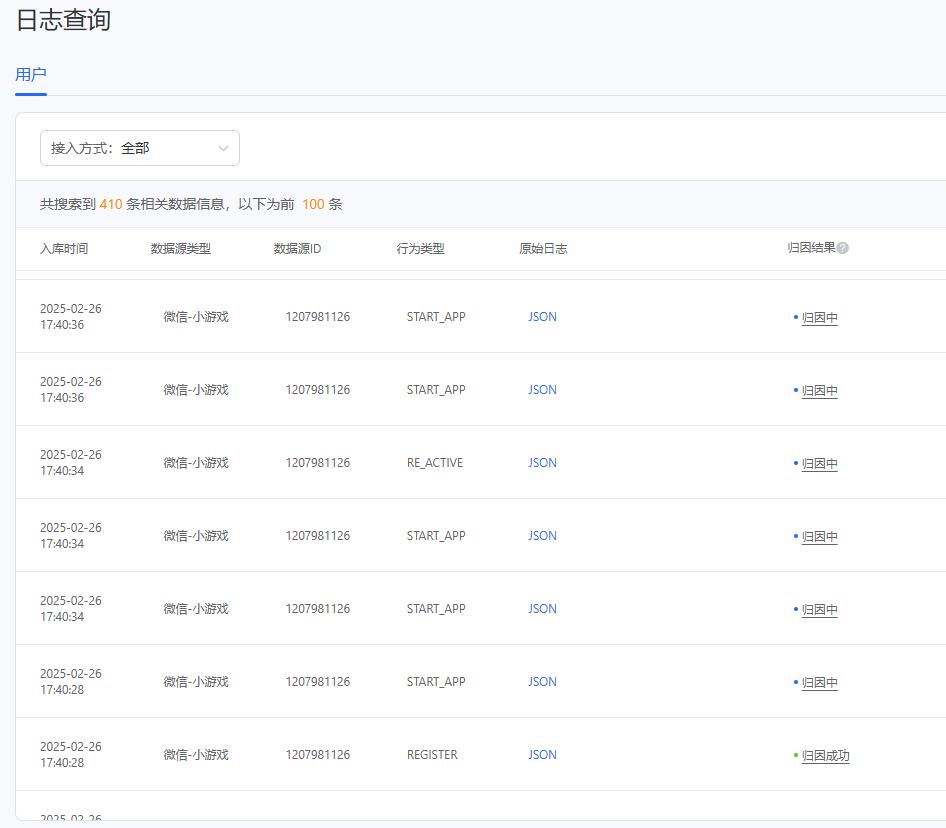
Task: Open JSON log for the REGISTER event
Action: (541, 755)
